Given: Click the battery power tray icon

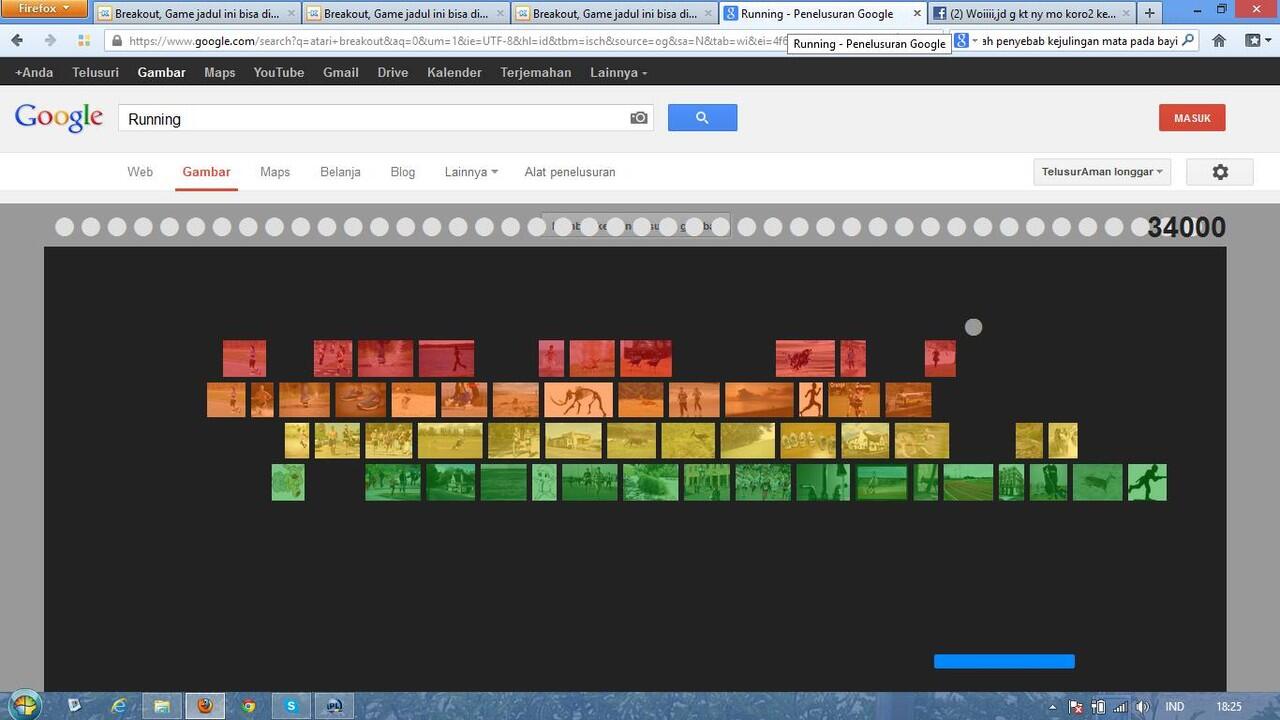Looking at the screenshot, I should [x=1098, y=707].
